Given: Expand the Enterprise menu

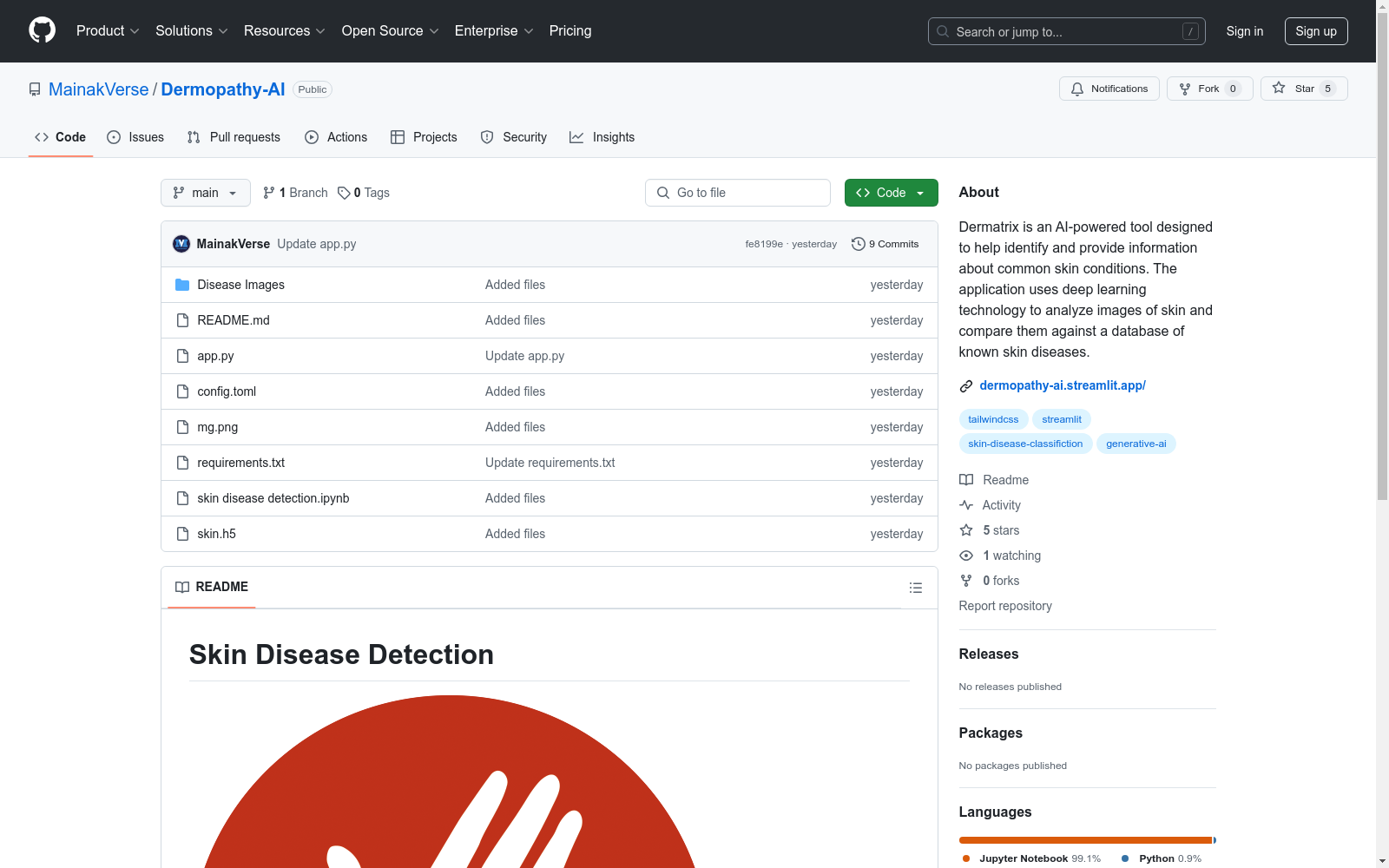Looking at the screenshot, I should pyautogui.click(x=494, y=31).
